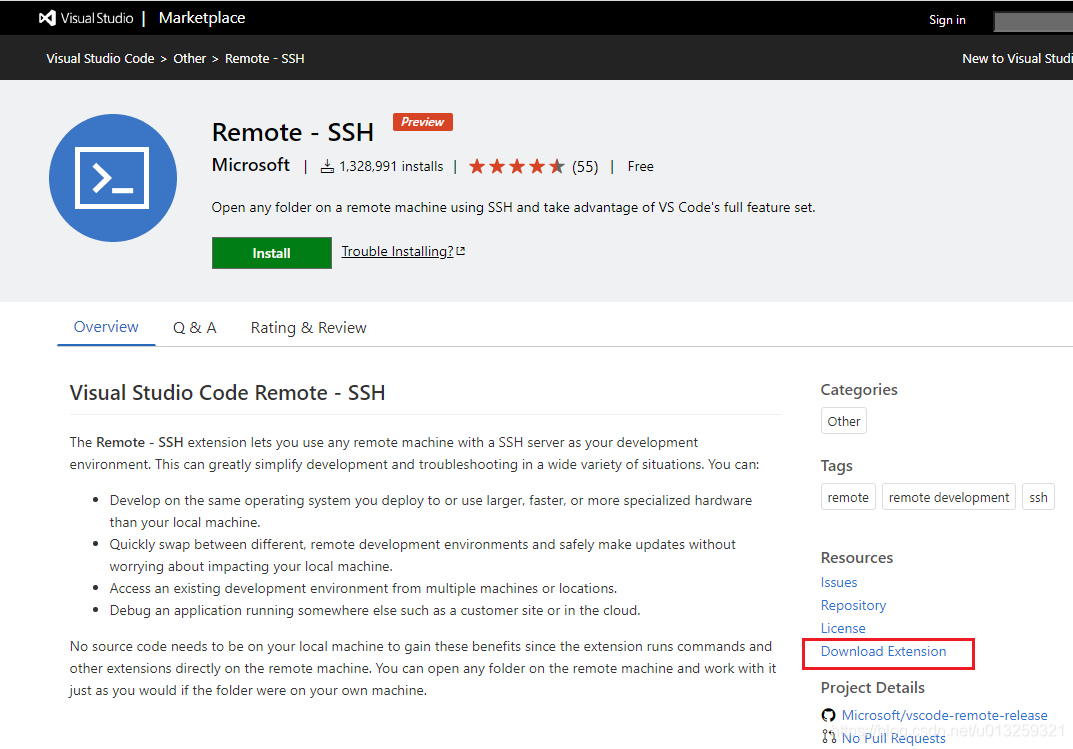
Task: Switch to the Rating & Review tab
Action: 309,328
